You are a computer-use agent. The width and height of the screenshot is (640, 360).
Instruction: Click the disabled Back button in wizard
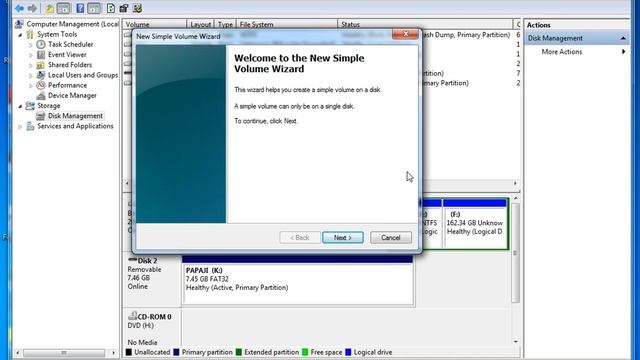pos(300,238)
